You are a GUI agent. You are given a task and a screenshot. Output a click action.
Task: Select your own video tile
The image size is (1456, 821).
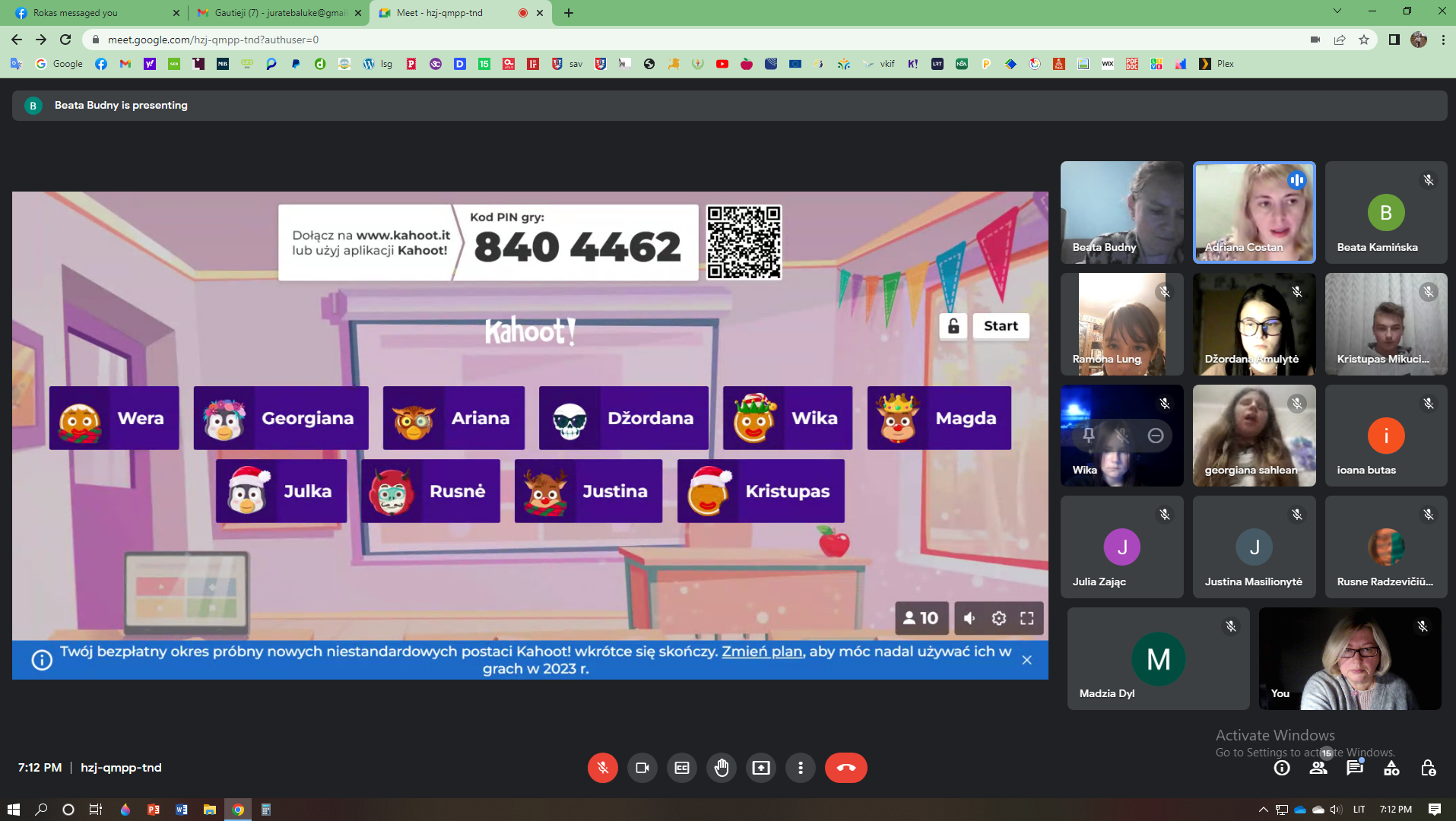pos(1350,658)
